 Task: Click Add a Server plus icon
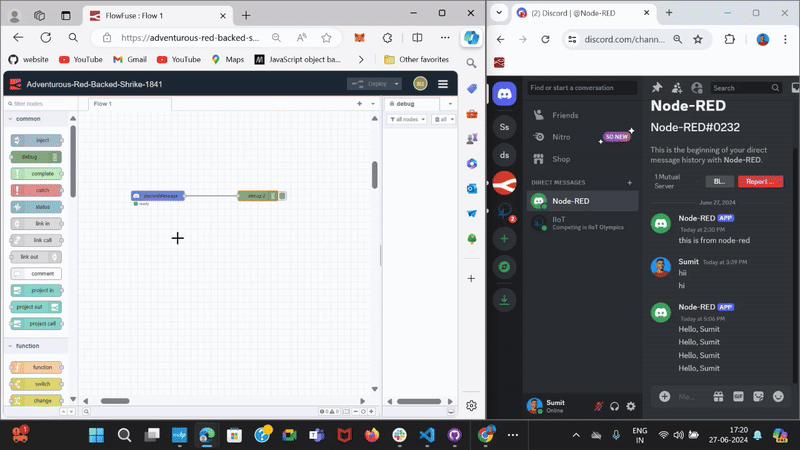tap(504, 239)
